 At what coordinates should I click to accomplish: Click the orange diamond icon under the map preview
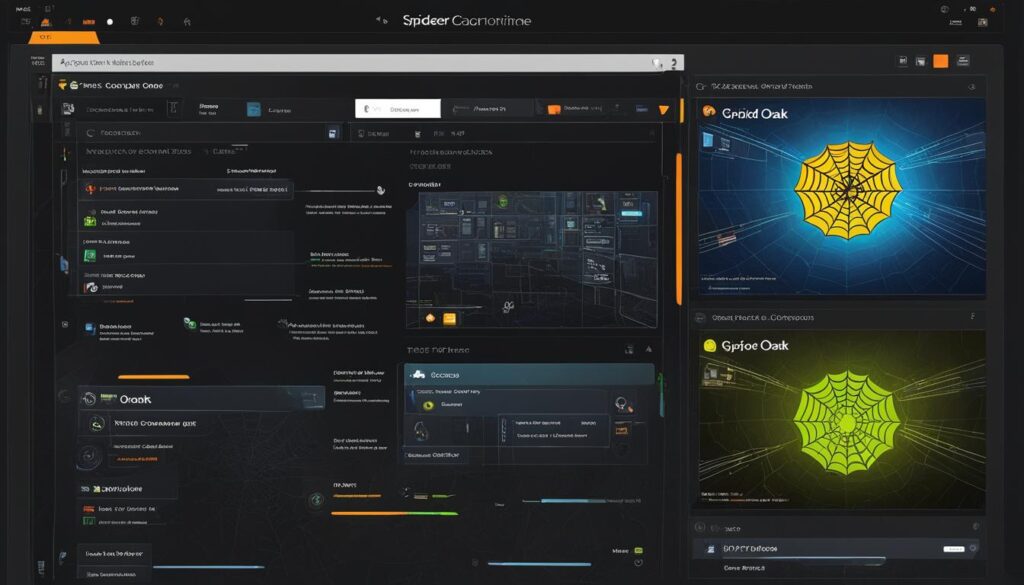(430, 318)
